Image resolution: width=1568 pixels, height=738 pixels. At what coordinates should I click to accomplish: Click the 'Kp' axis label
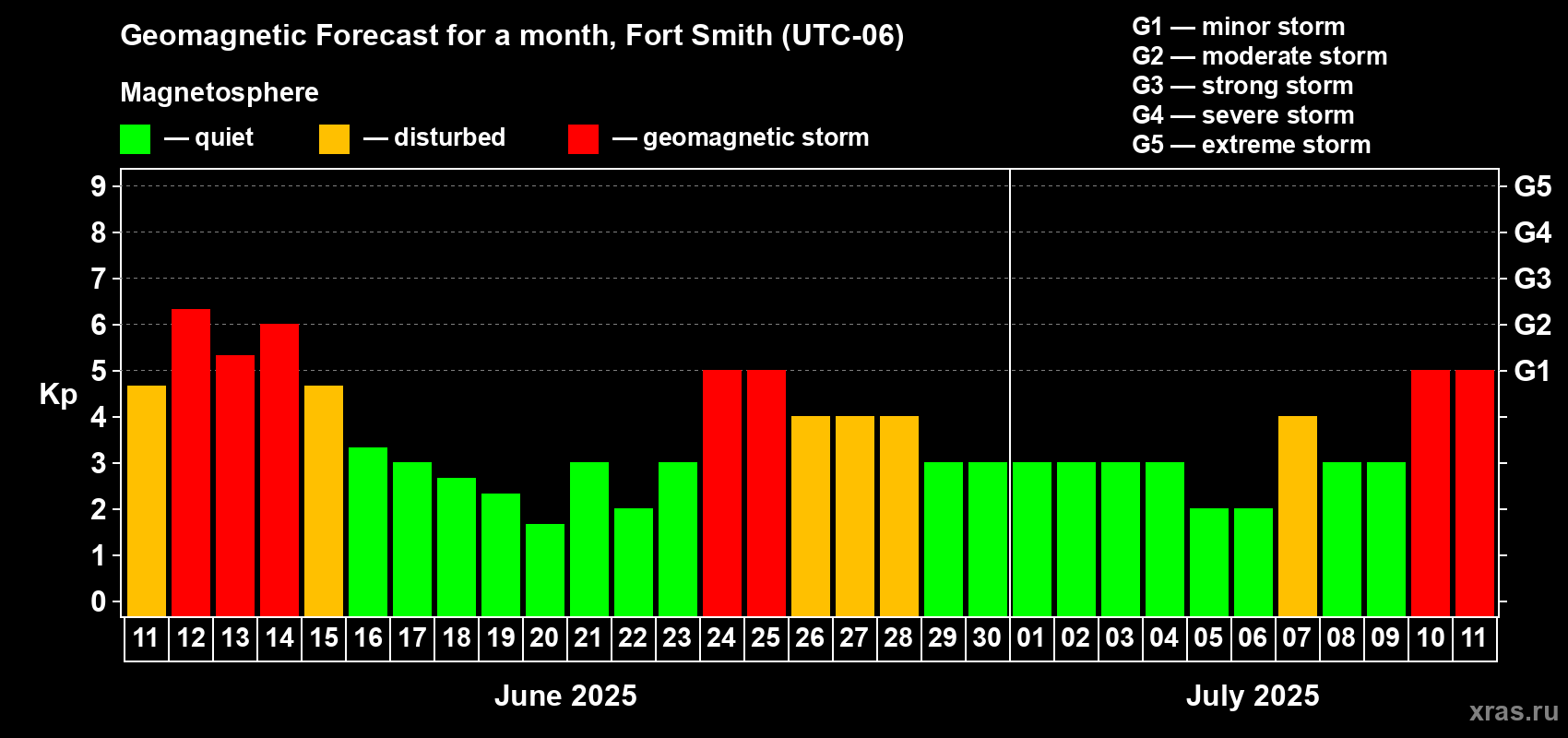(x=58, y=395)
